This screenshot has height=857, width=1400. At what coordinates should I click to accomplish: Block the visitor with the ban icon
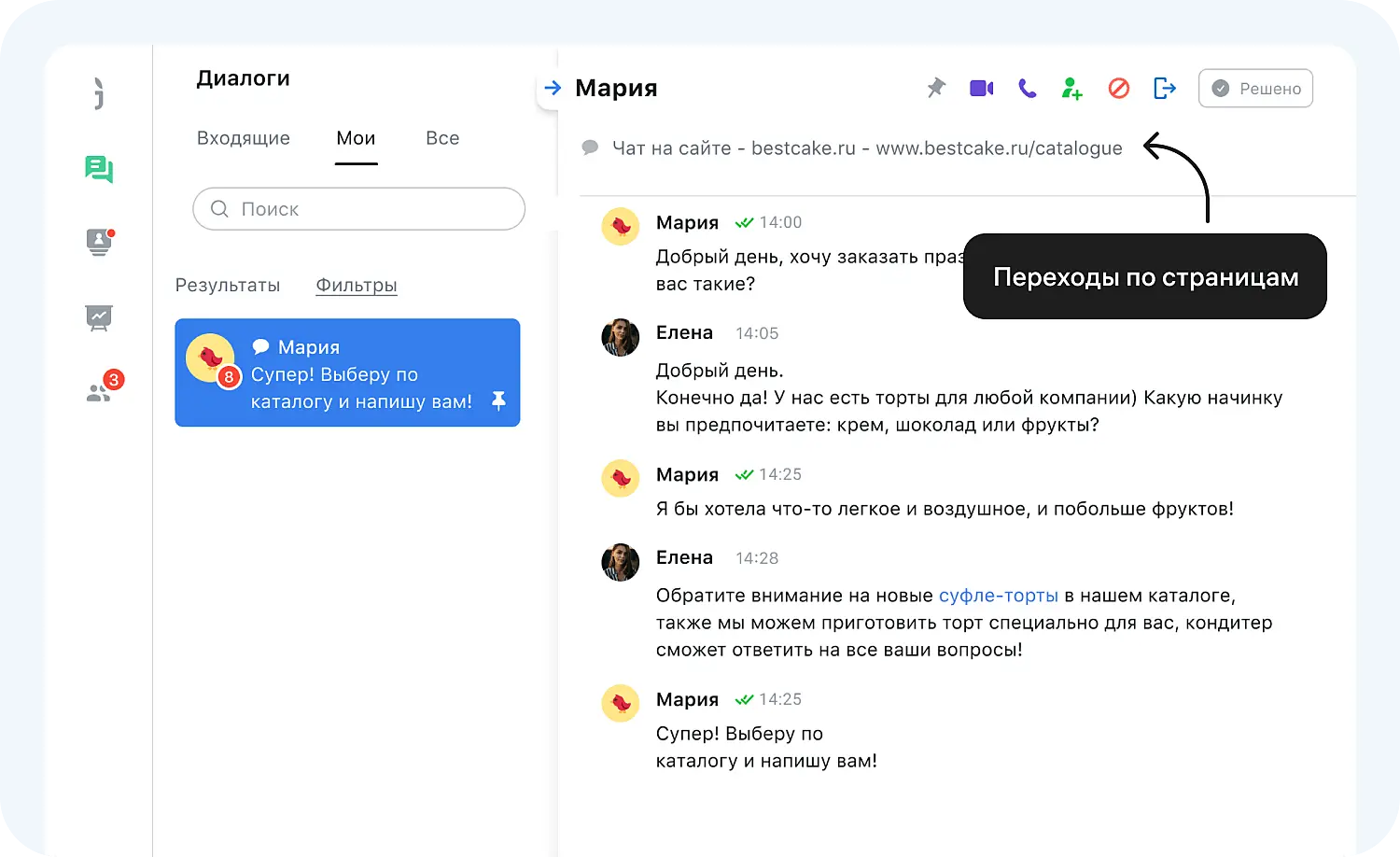[1117, 88]
